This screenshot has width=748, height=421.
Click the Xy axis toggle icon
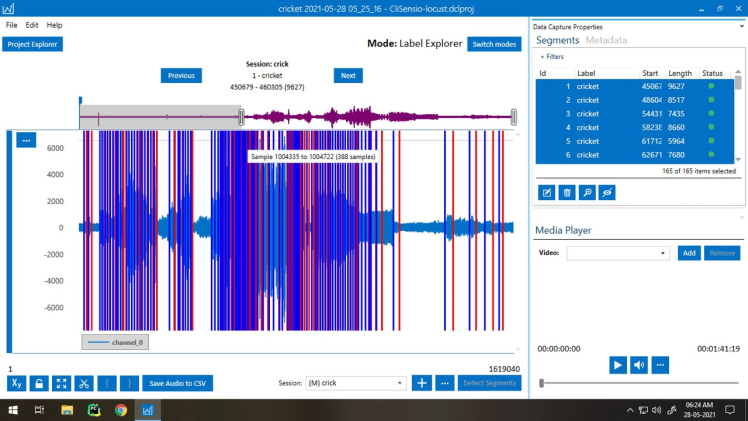click(17, 383)
